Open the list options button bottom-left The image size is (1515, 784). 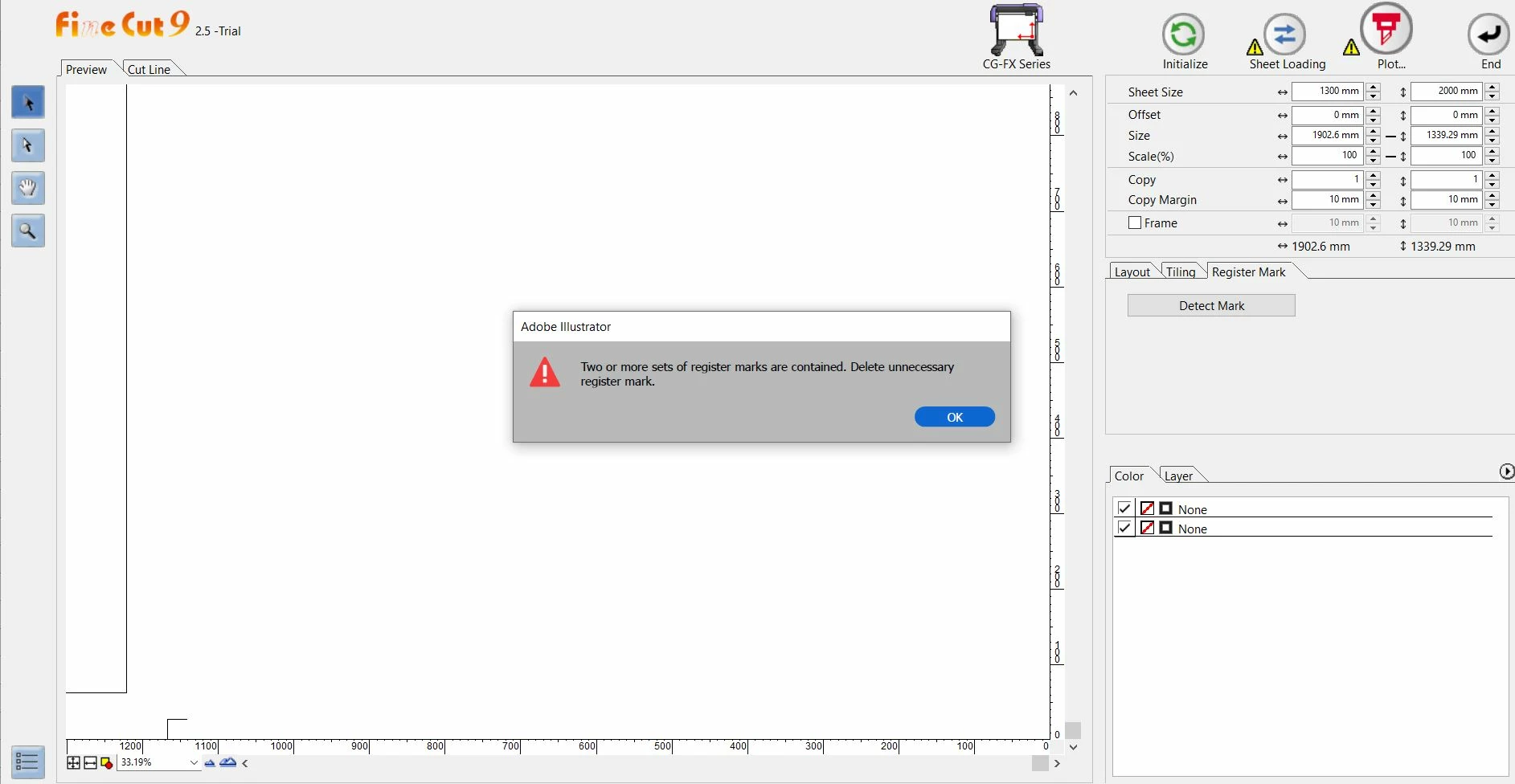pos(27,762)
